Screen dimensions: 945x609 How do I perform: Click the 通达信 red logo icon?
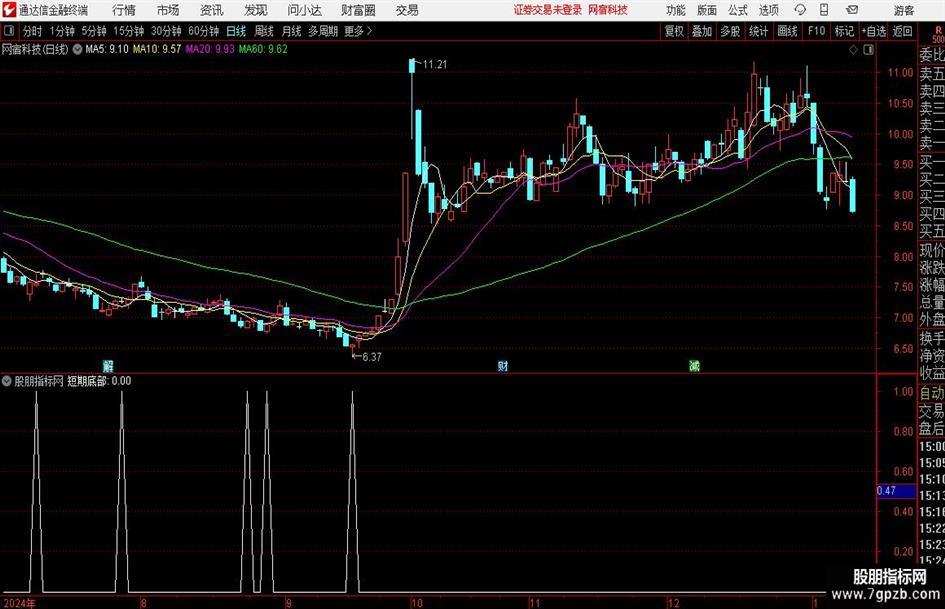pos(9,10)
